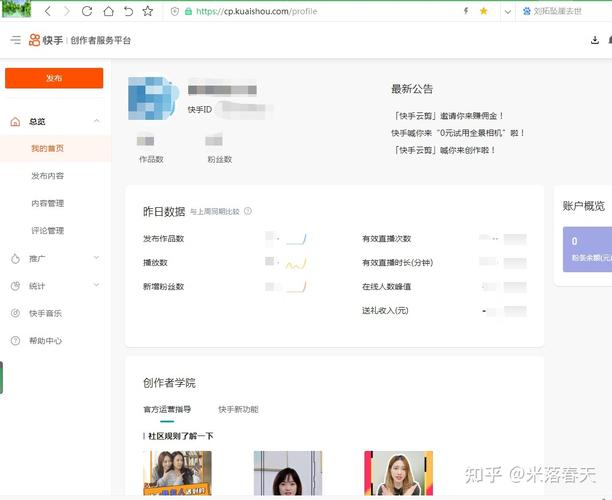The width and height of the screenshot is (612, 500).
Task: Open the address bar dropdown arrow
Action: [507, 12]
